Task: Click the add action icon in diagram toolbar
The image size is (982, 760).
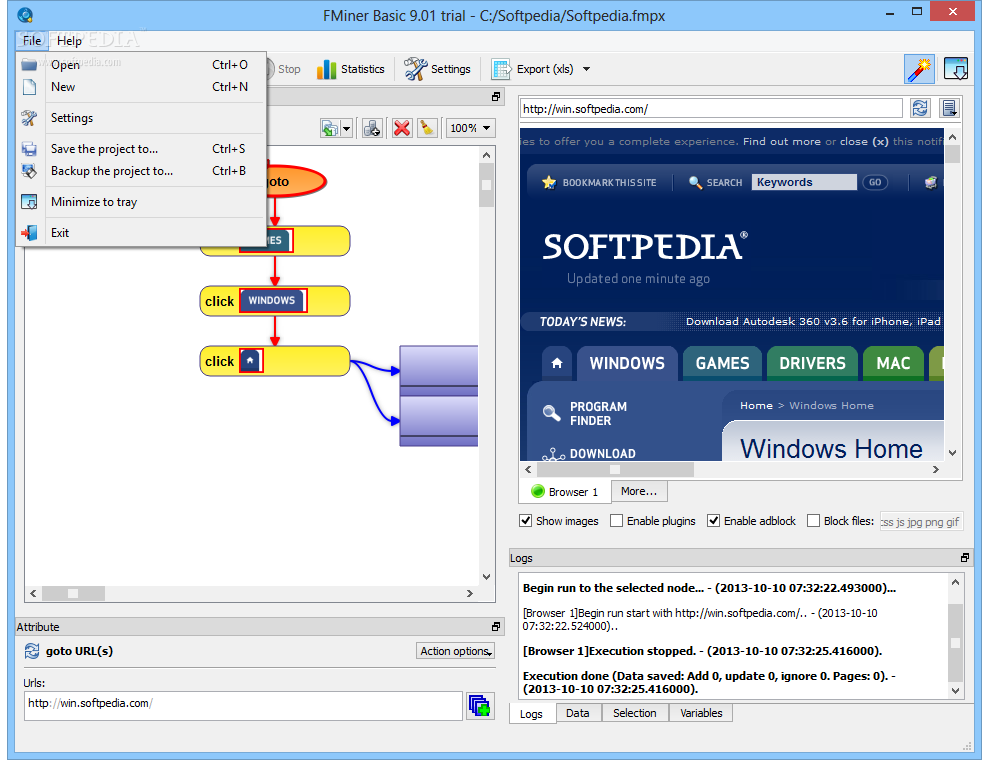Action: click(329, 128)
